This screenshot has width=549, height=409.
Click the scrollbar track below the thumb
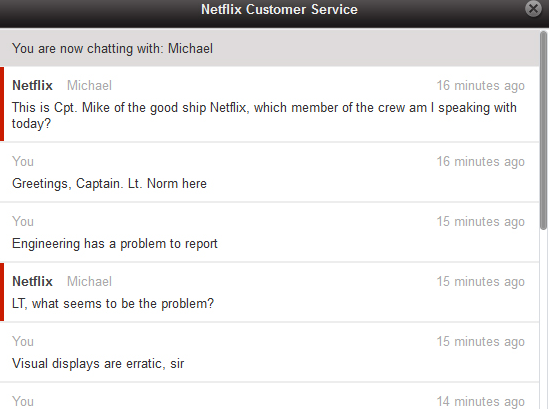click(543, 319)
